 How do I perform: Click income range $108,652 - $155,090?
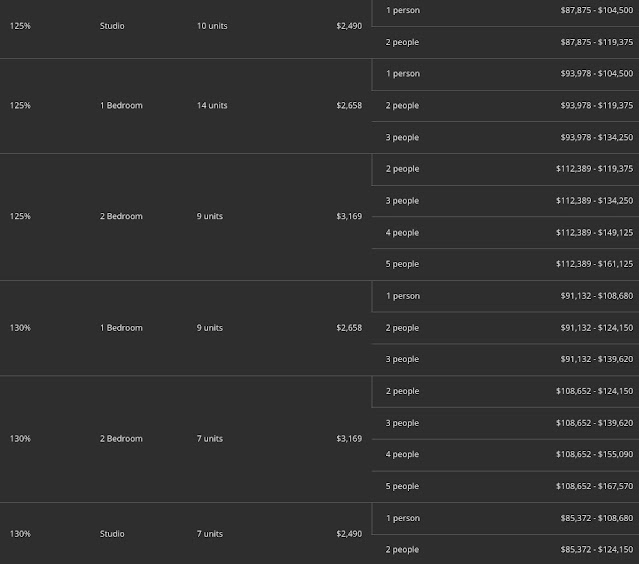pos(595,454)
